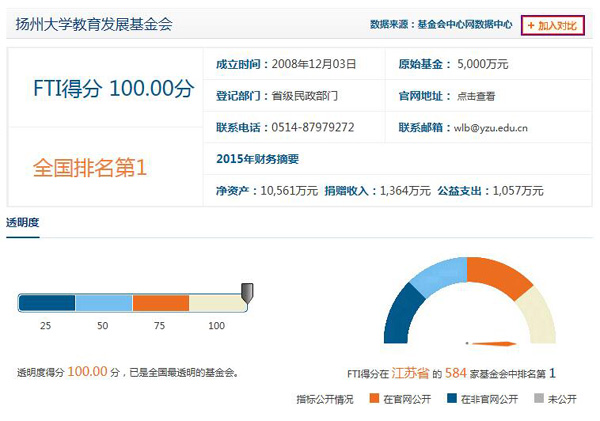600x421 pixels.
Task: Click the 扬州大学教育发展基金会 title
Action: coord(94,24)
